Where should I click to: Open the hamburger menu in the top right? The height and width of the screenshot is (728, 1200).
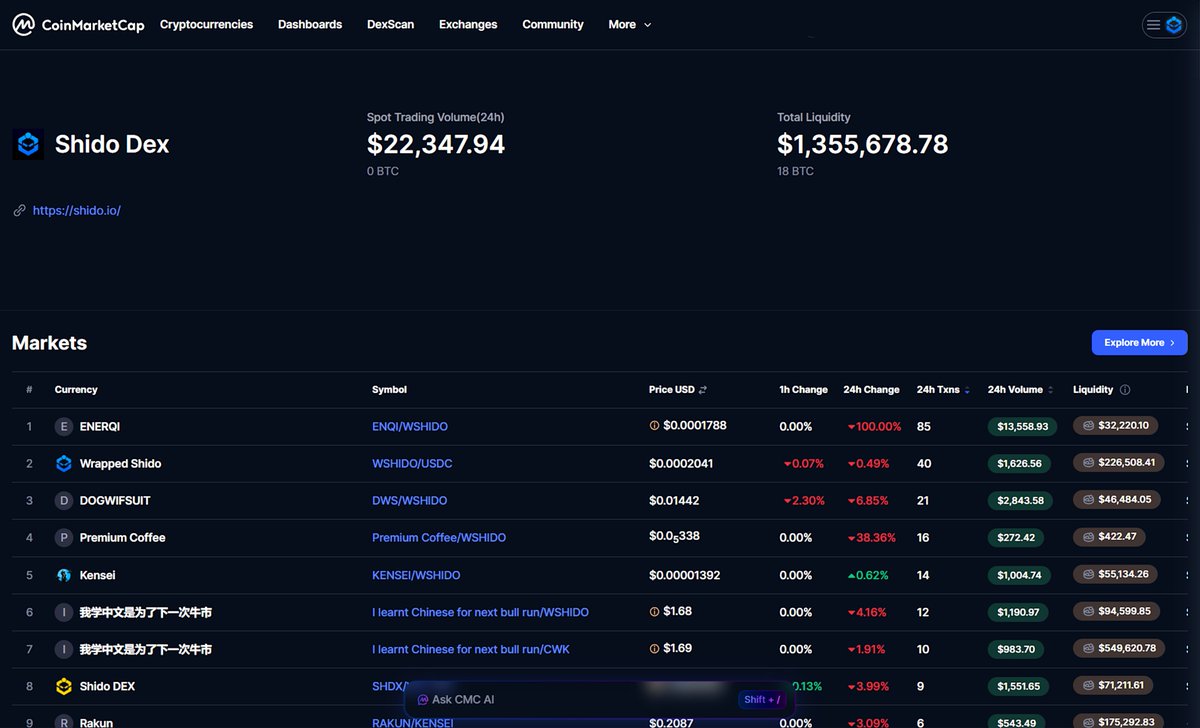pos(1153,25)
